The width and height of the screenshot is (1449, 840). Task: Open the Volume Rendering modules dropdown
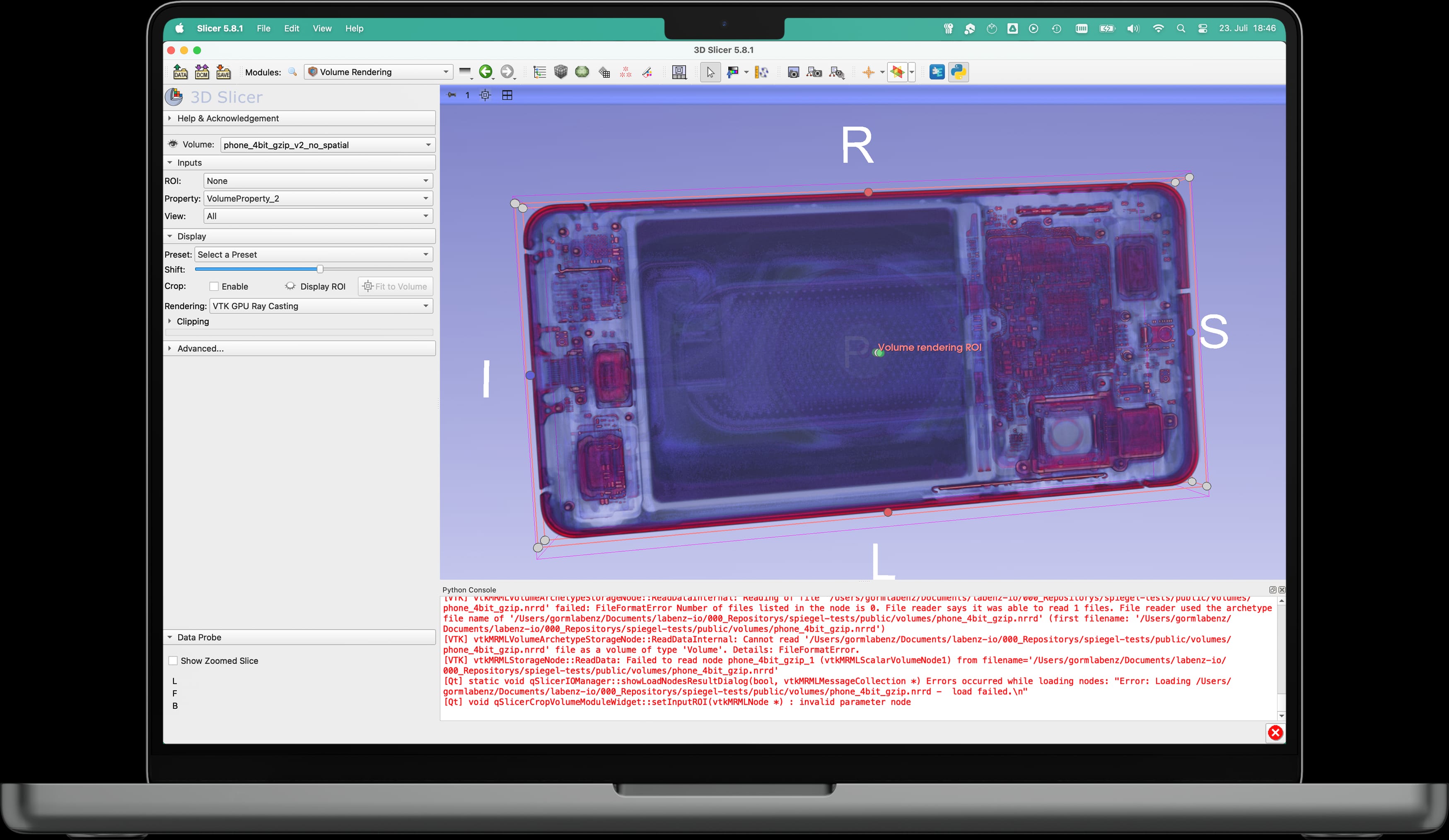pyautogui.click(x=378, y=72)
